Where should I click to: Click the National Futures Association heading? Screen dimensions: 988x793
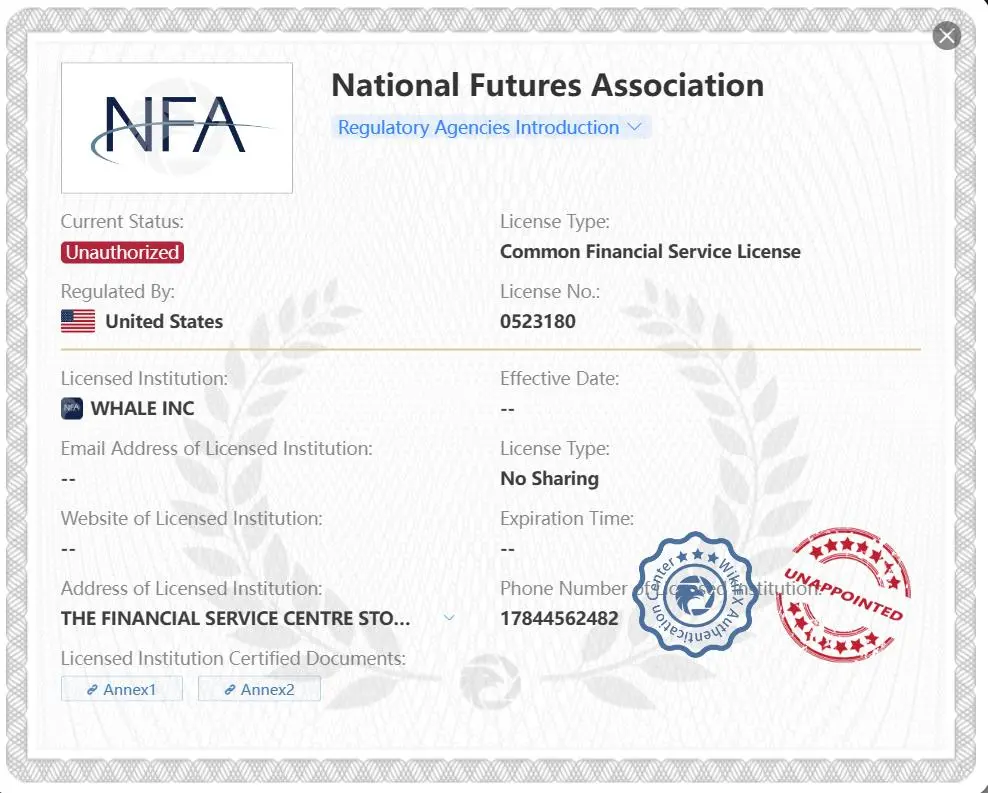point(548,85)
